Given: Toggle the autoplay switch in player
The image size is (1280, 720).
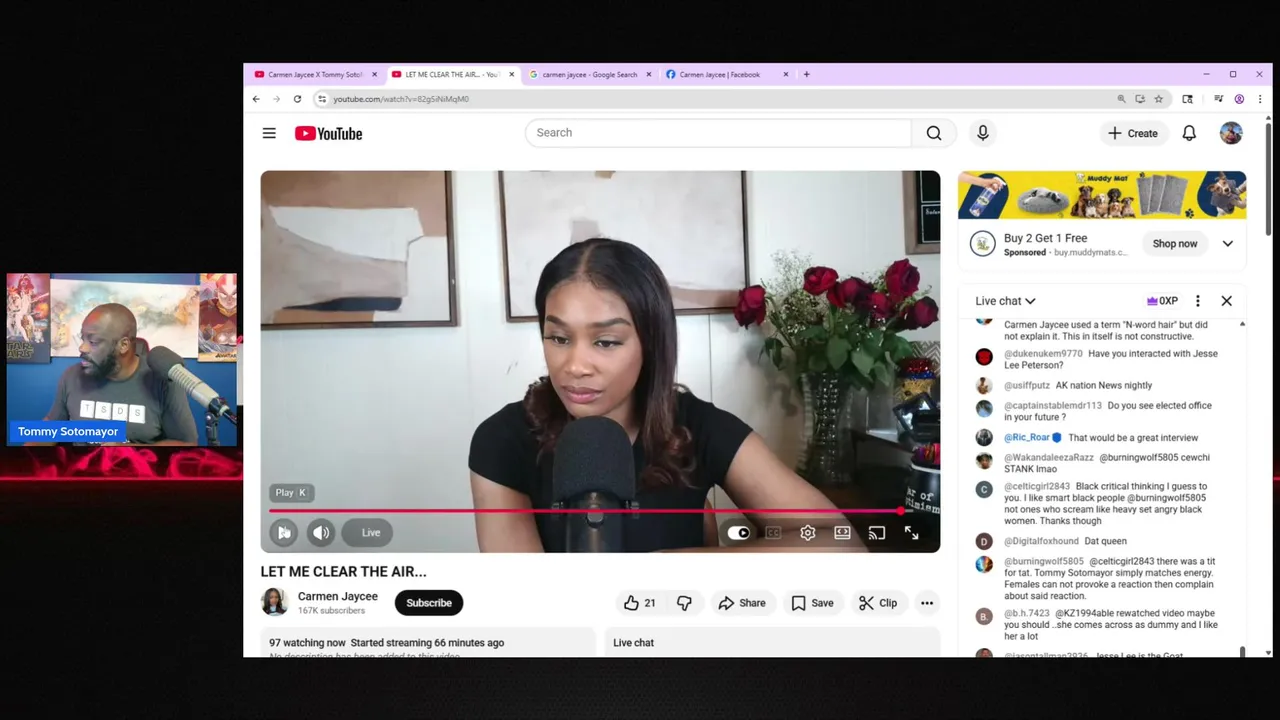Looking at the screenshot, I should click(738, 533).
